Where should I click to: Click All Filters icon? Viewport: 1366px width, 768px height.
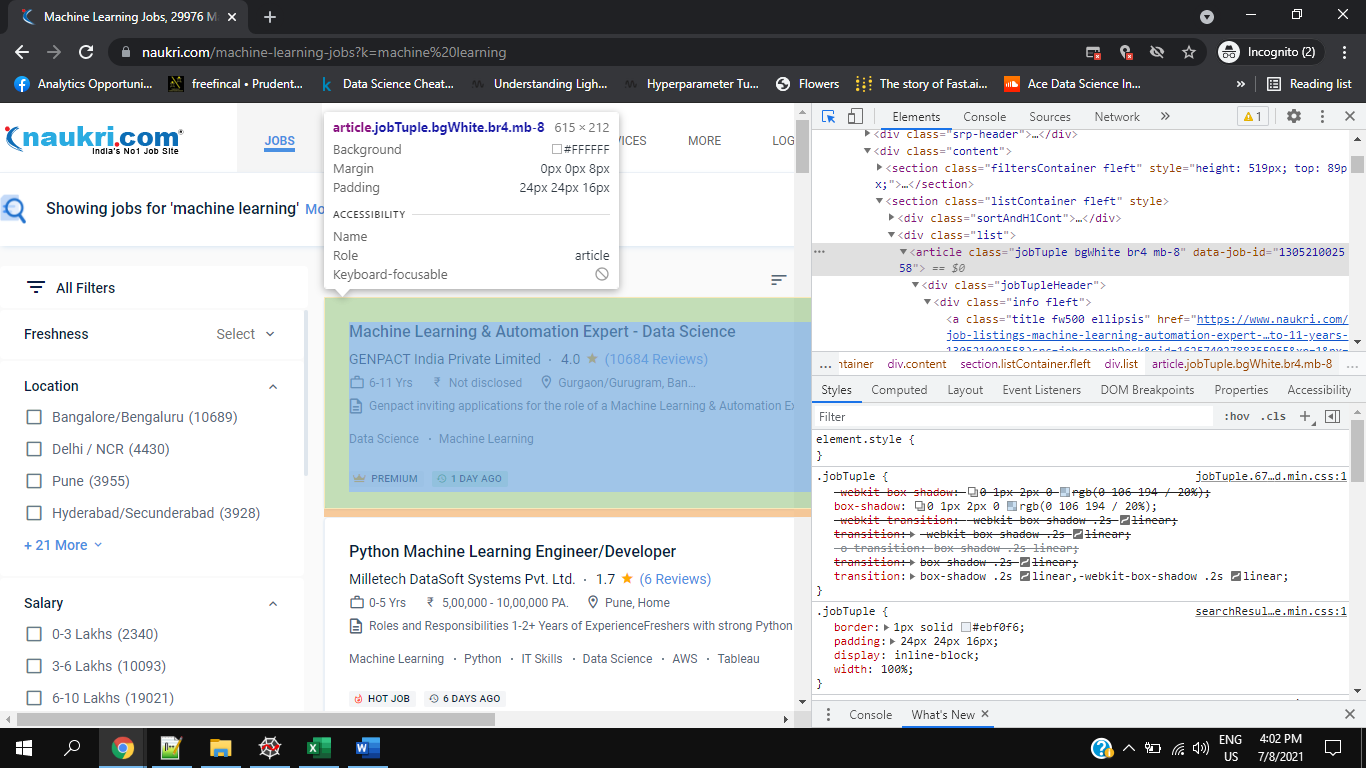(36, 287)
